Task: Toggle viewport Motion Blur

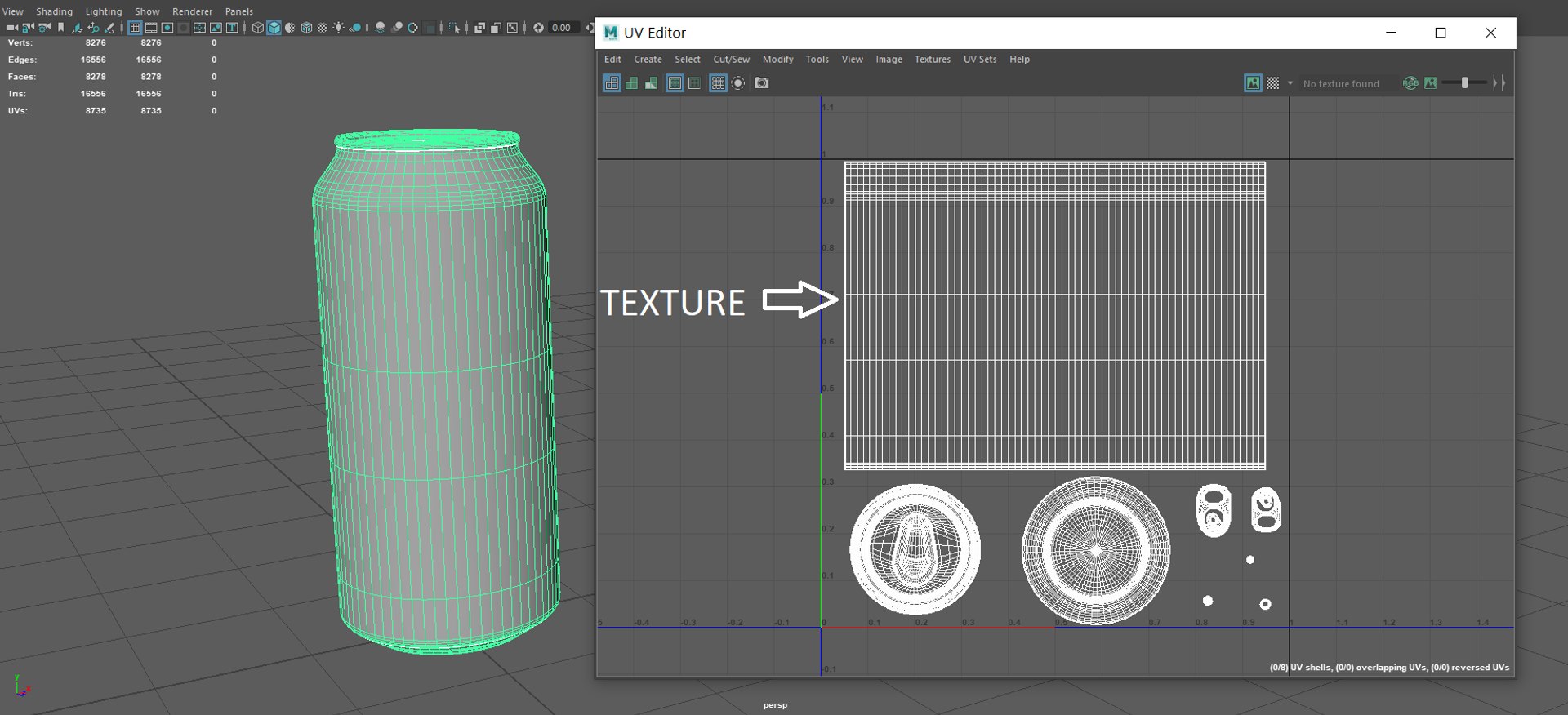Action: point(397,28)
